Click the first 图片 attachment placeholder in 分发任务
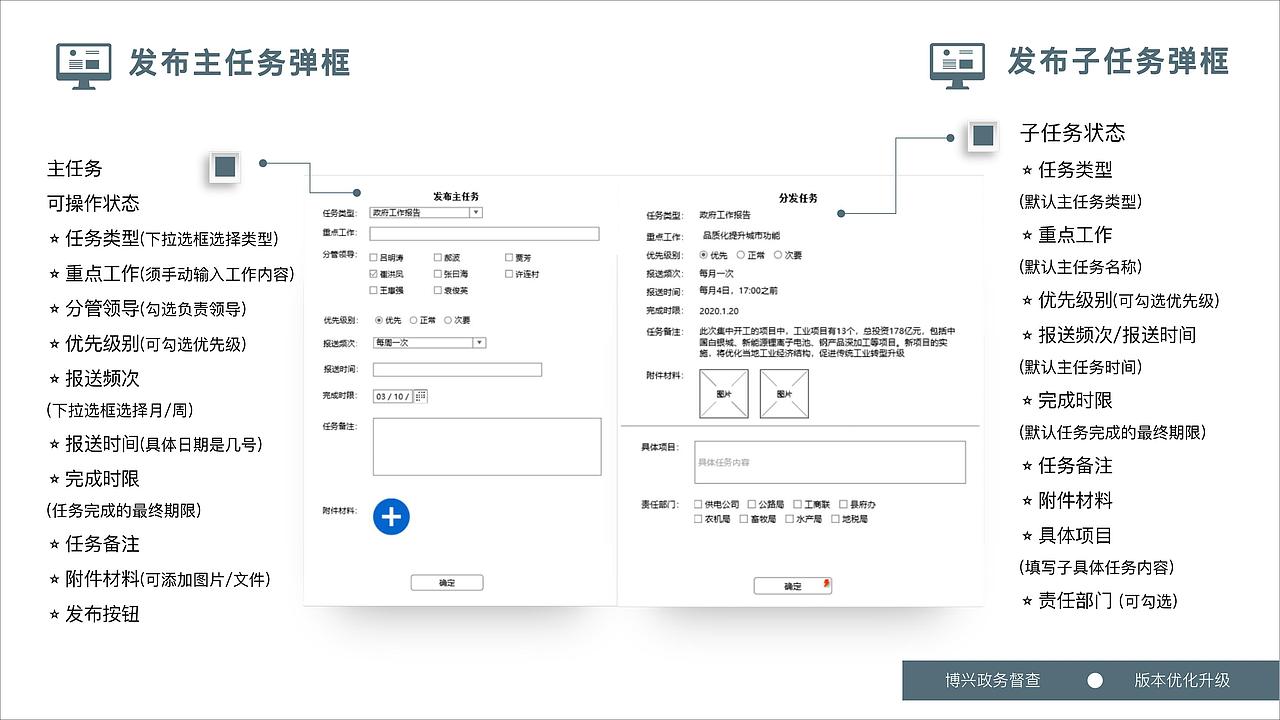1280x720 pixels. 724,394
